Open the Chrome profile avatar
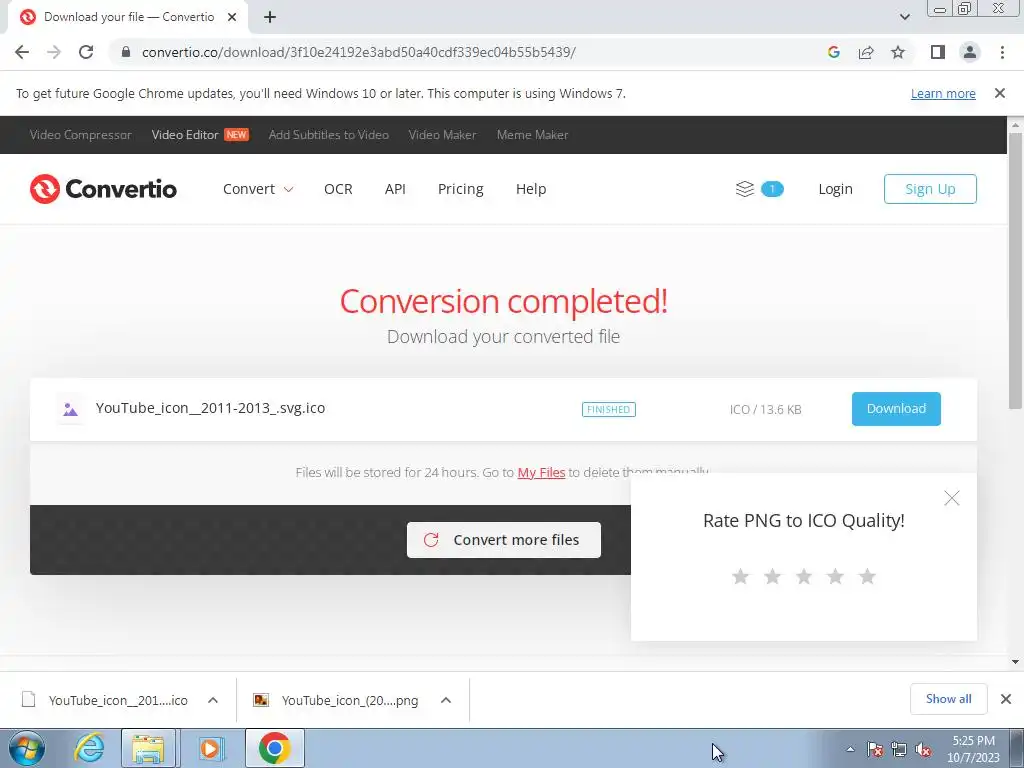 pyautogui.click(x=970, y=52)
